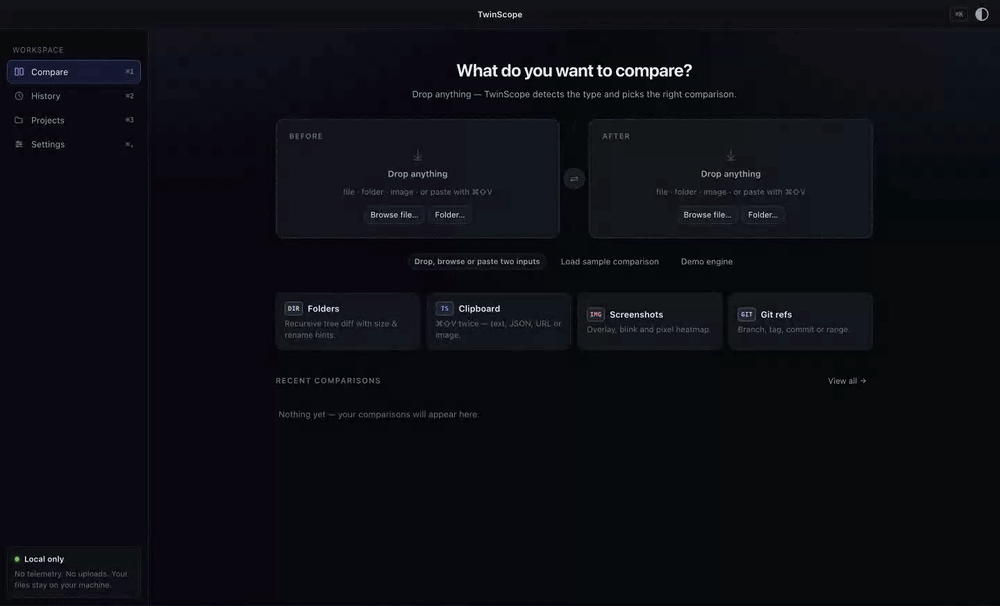Click the Projects folder icon
The height and width of the screenshot is (606, 1000).
point(19,120)
